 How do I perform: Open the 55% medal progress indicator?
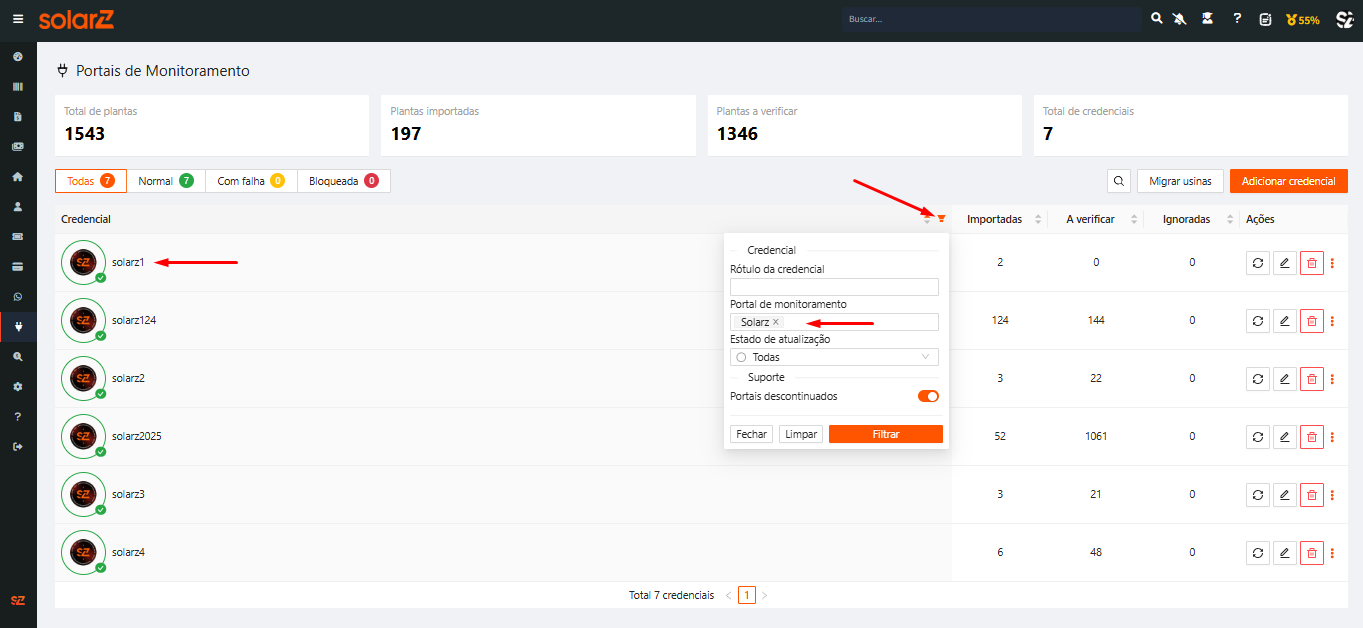coord(1303,20)
